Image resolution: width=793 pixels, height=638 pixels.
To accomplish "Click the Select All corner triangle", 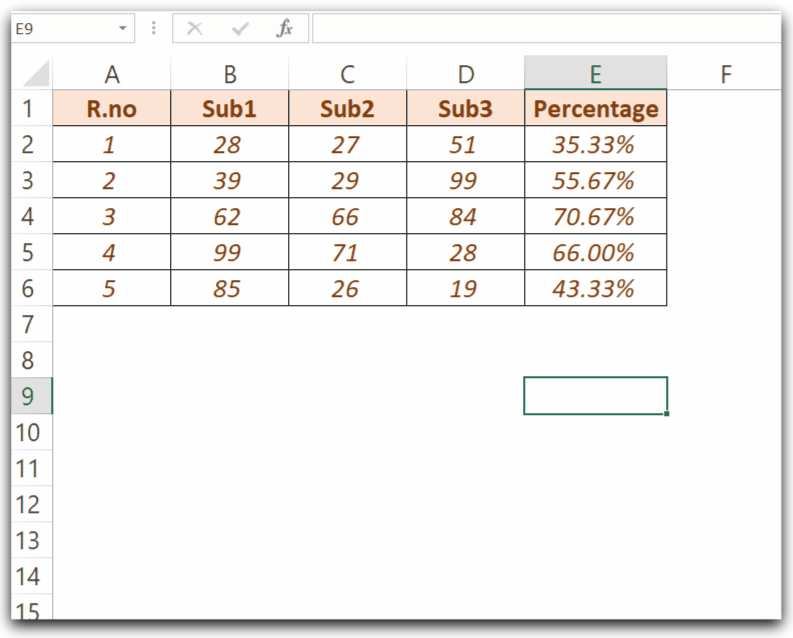I will (x=36, y=73).
